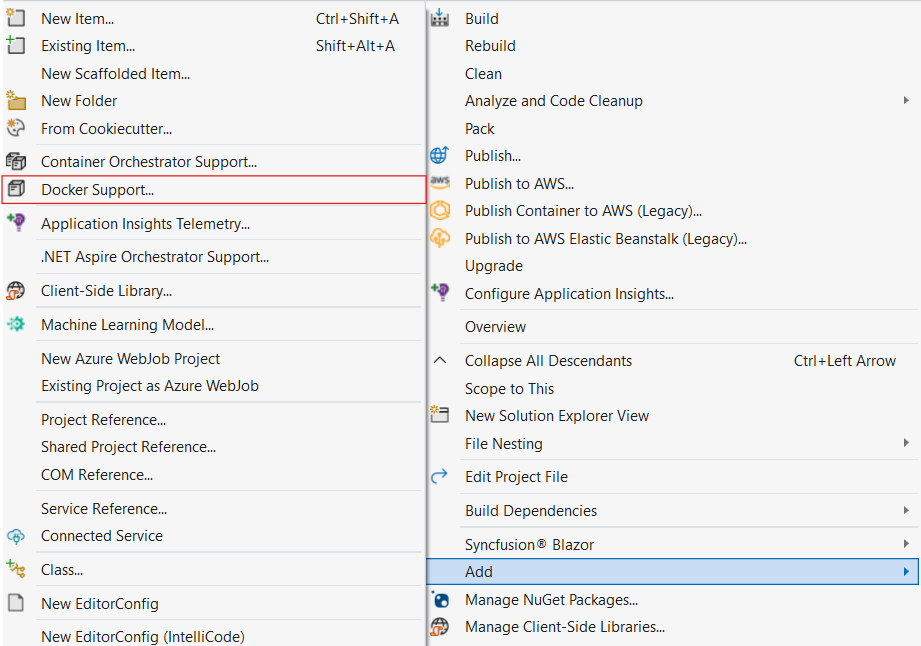Click the Existing Item icon

point(16,45)
